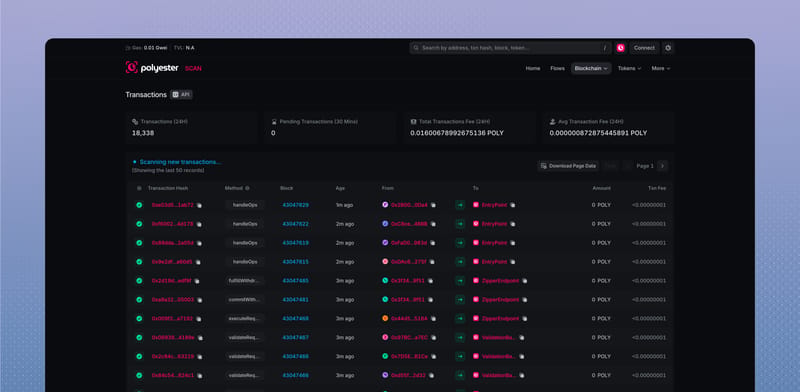
Task: Click the Tvl: N/A indicator in top bar
Action: tap(184, 48)
